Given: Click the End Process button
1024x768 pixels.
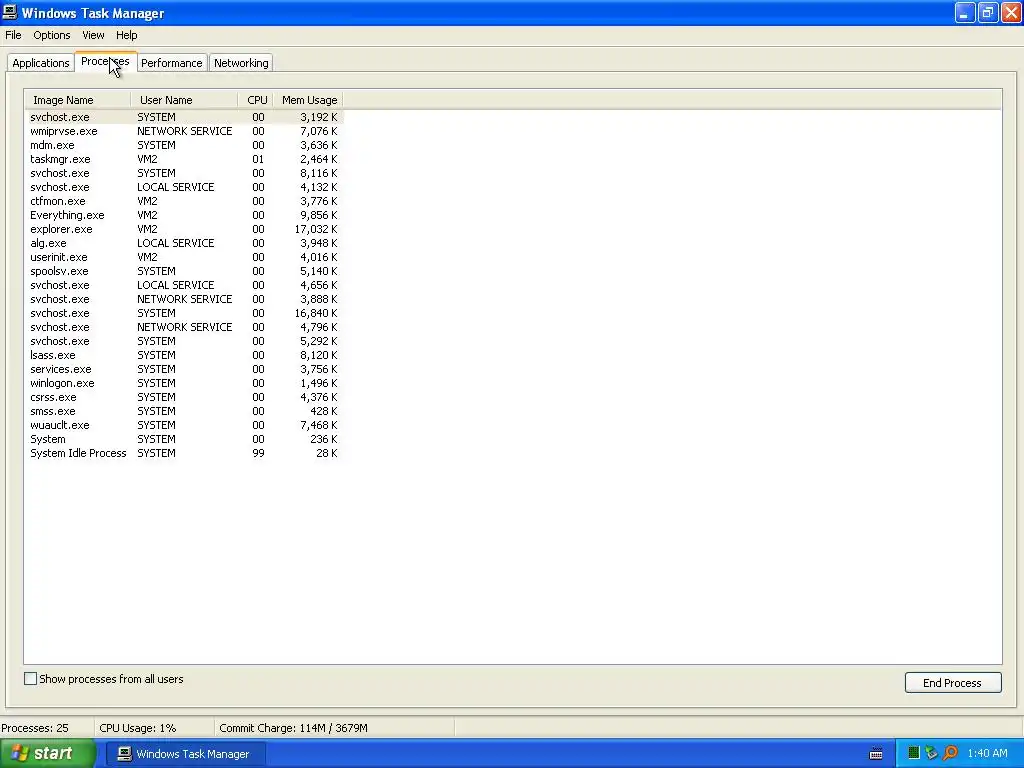Looking at the screenshot, I should [952, 682].
